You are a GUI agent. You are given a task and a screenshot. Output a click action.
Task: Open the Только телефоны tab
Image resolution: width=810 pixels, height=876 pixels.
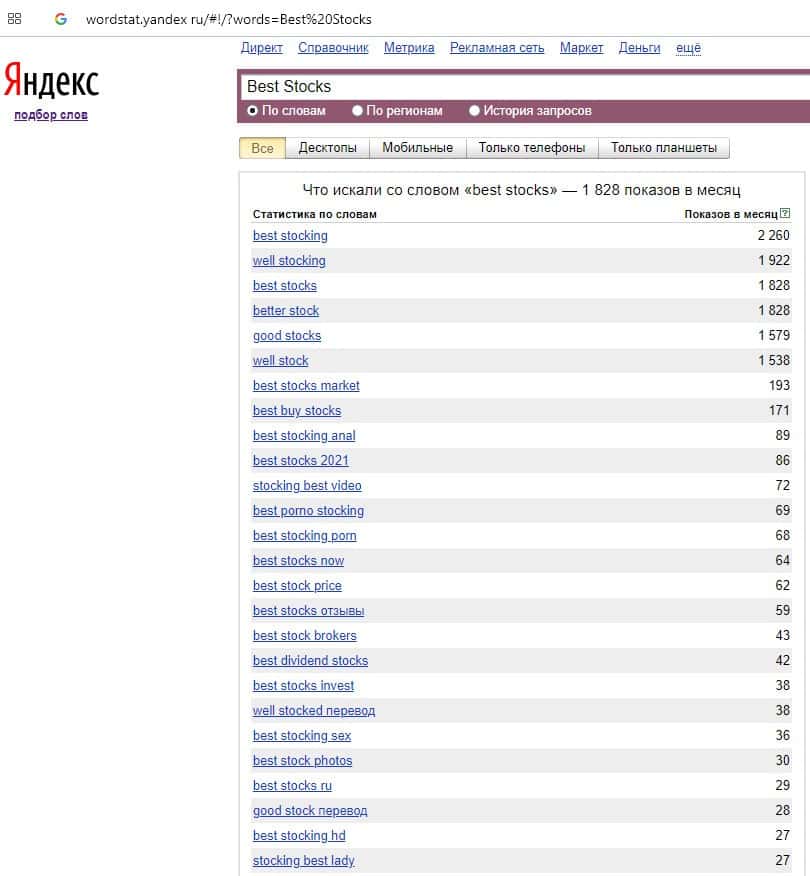click(532, 148)
